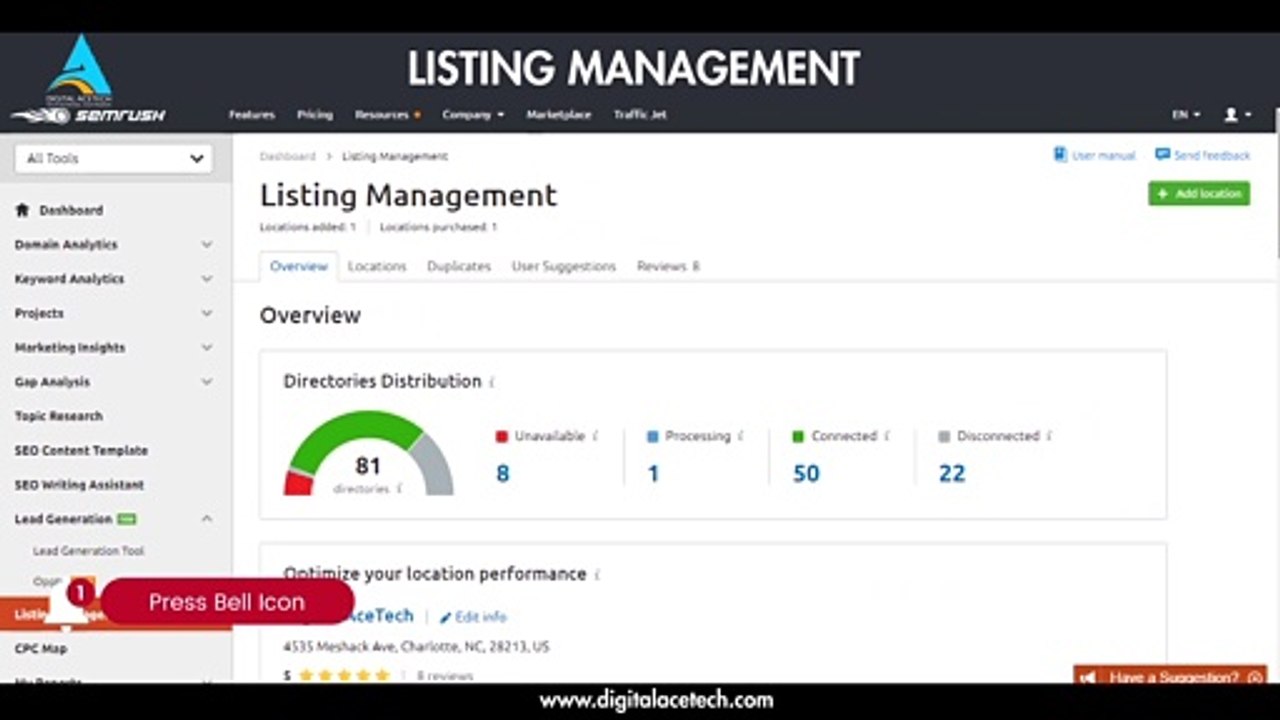Open the Reviews tab
The height and width of the screenshot is (720, 1280).
tap(668, 266)
